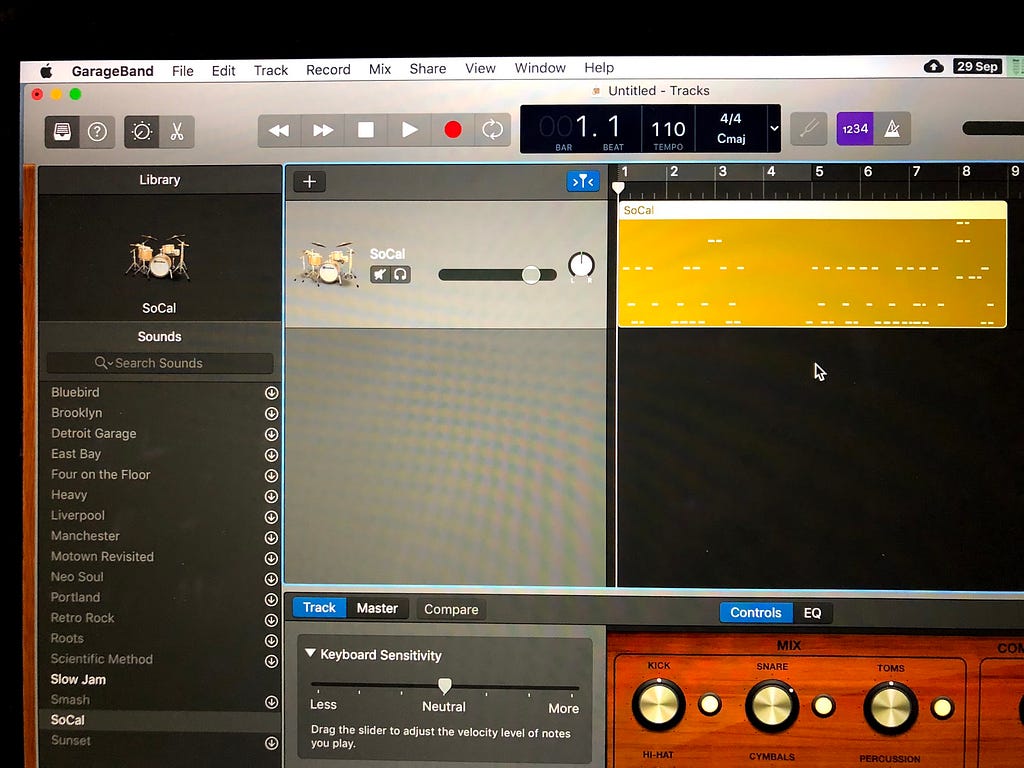Image resolution: width=1024 pixels, height=768 pixels.
Task: Toggle the Catch Playhead button
Action: pyautogui.click(x=583, y=181)
